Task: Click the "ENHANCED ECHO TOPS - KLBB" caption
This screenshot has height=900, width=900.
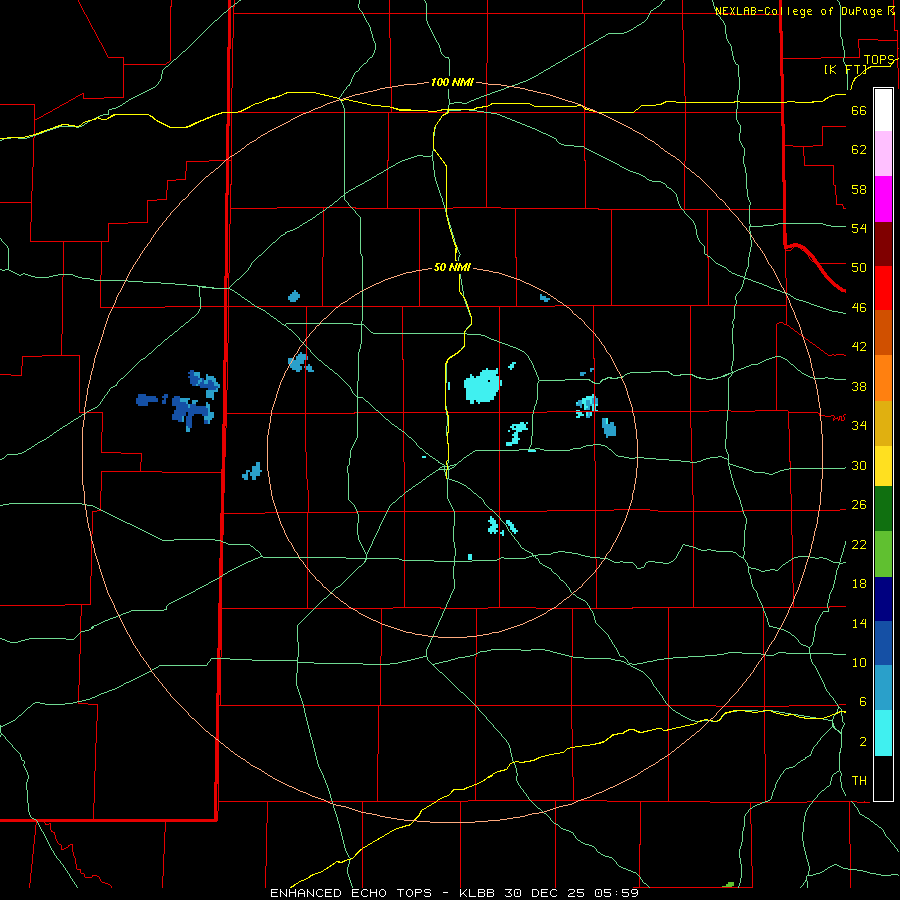Action: pos(384,893)
